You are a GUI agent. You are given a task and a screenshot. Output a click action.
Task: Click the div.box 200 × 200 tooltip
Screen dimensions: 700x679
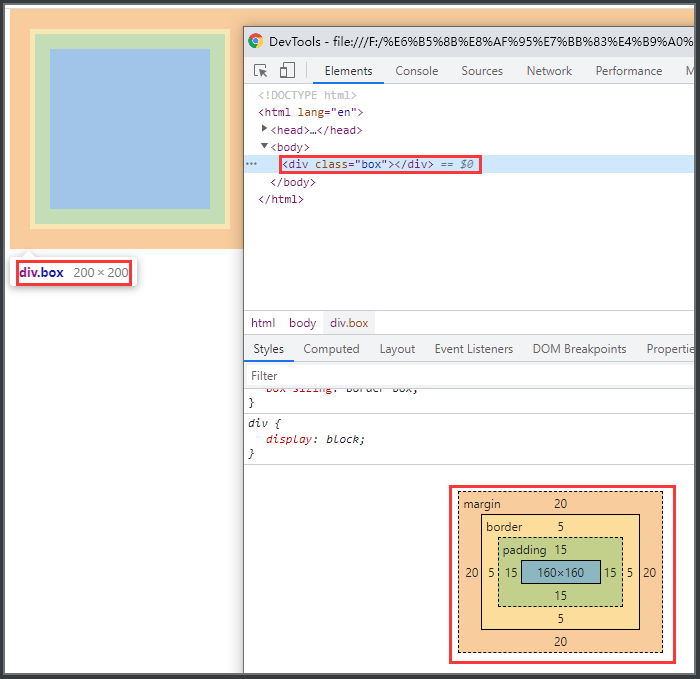74,272
